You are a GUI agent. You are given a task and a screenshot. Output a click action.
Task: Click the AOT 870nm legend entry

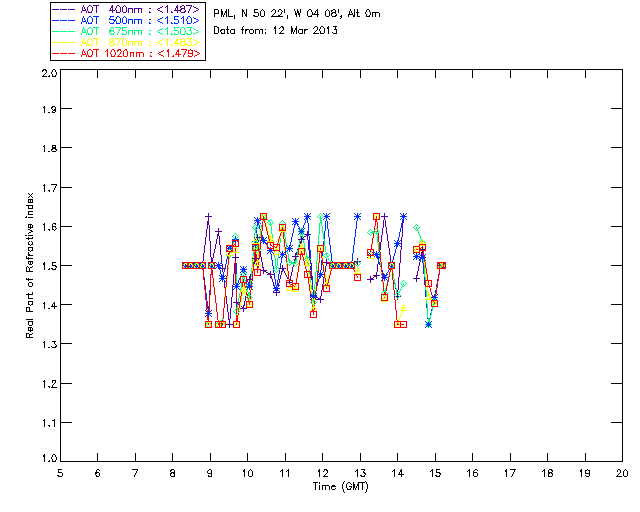127,42
